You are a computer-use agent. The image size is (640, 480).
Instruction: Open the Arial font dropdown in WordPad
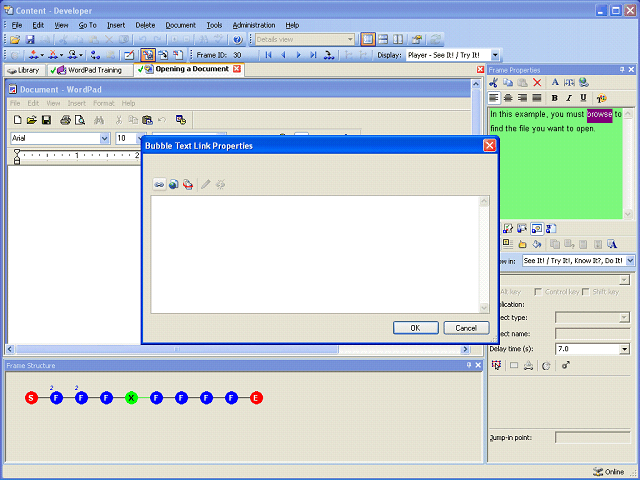(x=104, y=138)
